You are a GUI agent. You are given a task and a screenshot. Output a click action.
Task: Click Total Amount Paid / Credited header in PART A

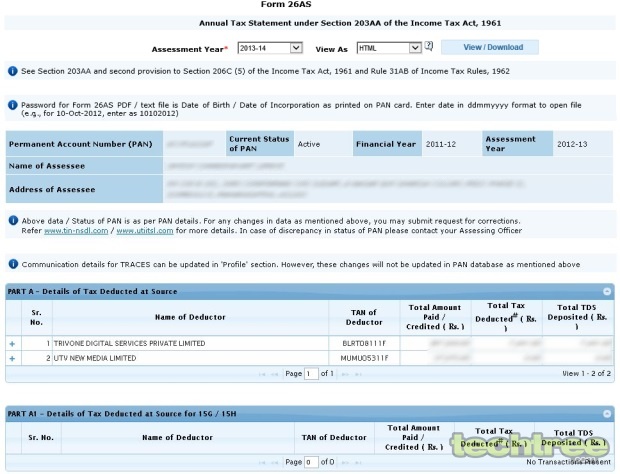[435, 317]
